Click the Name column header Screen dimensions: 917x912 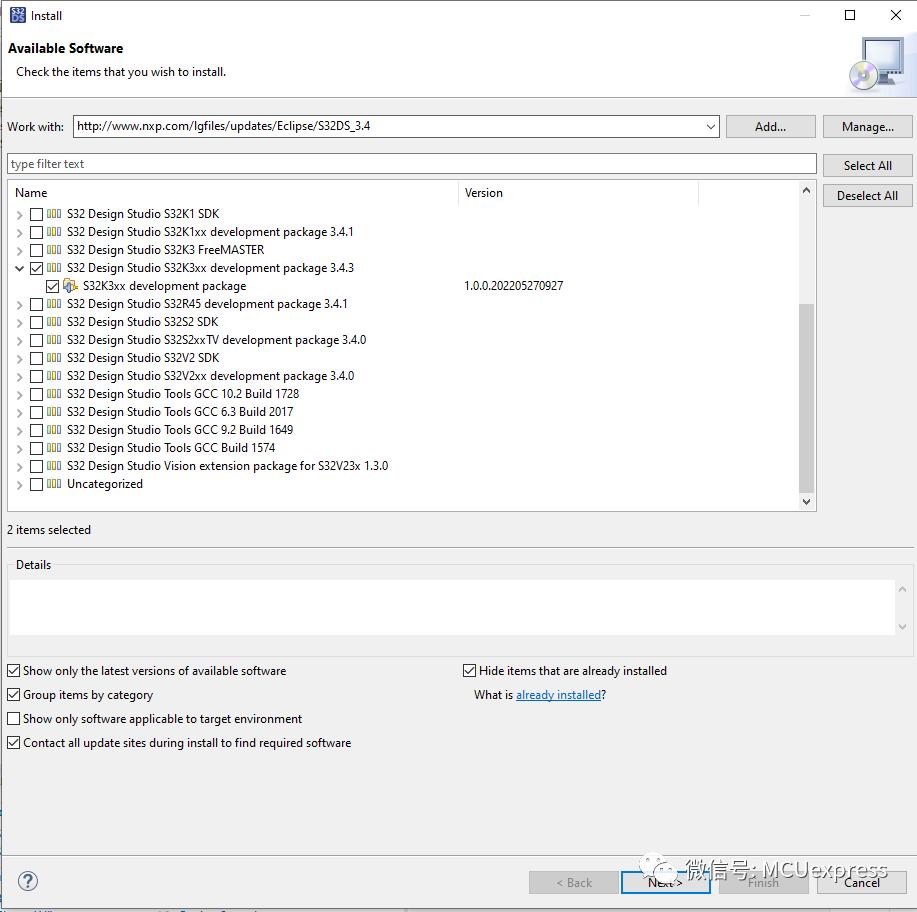coord(234,193)
